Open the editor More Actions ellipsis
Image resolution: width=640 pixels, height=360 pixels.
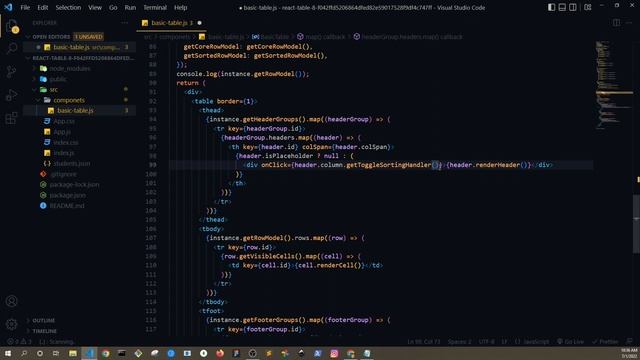coord(629,23)
